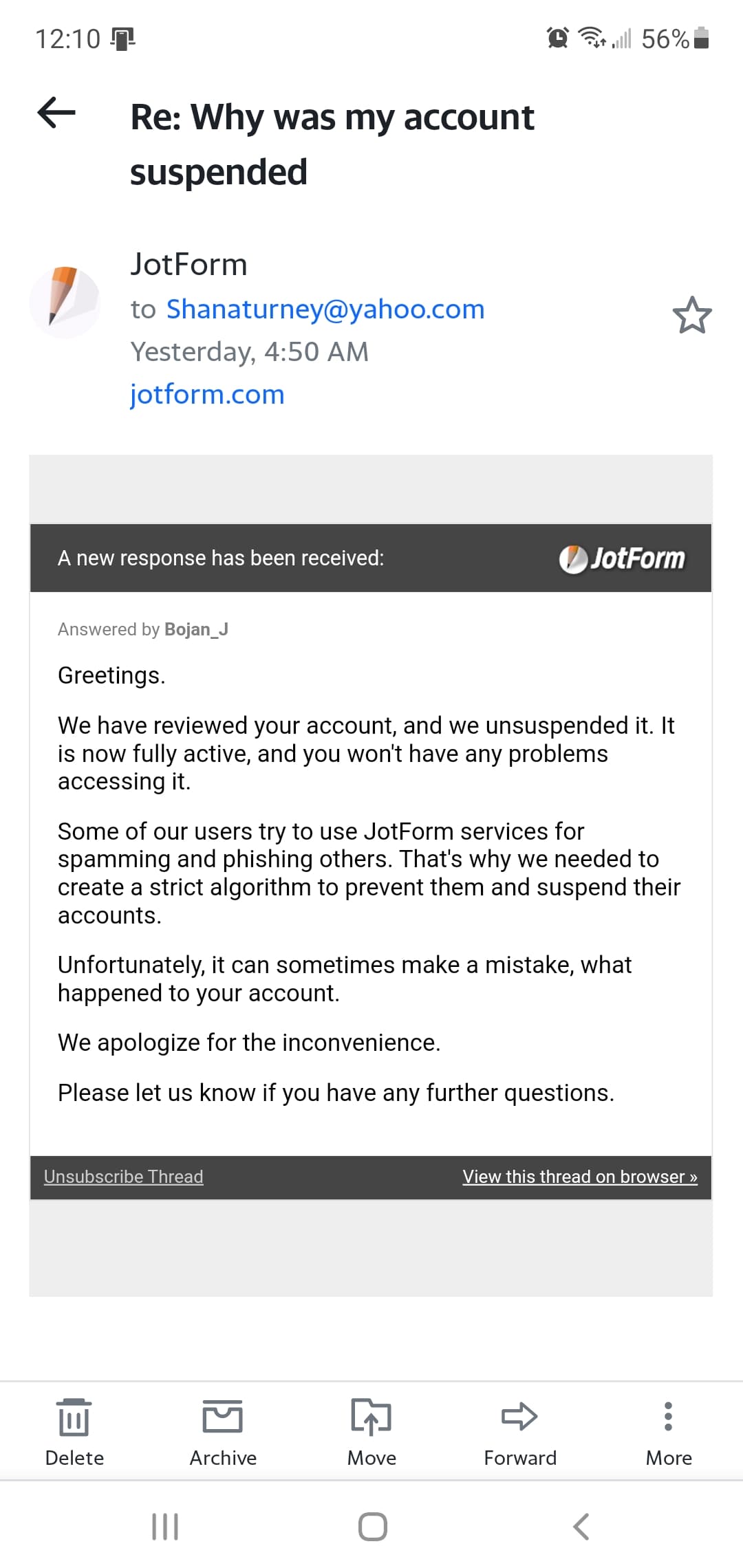Screen dimensions: 743x1568
Task: Star this JotForm email
Action: coord(691,316)
